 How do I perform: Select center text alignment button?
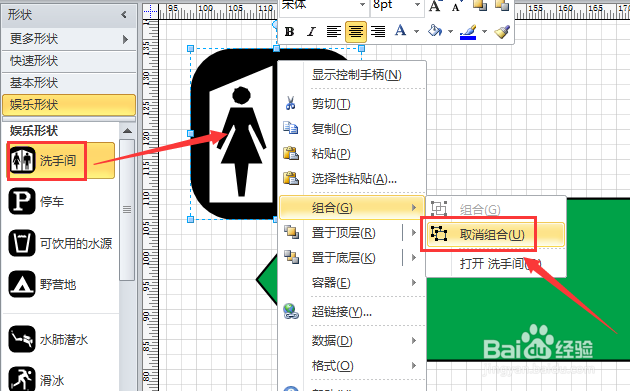(356, 32)
